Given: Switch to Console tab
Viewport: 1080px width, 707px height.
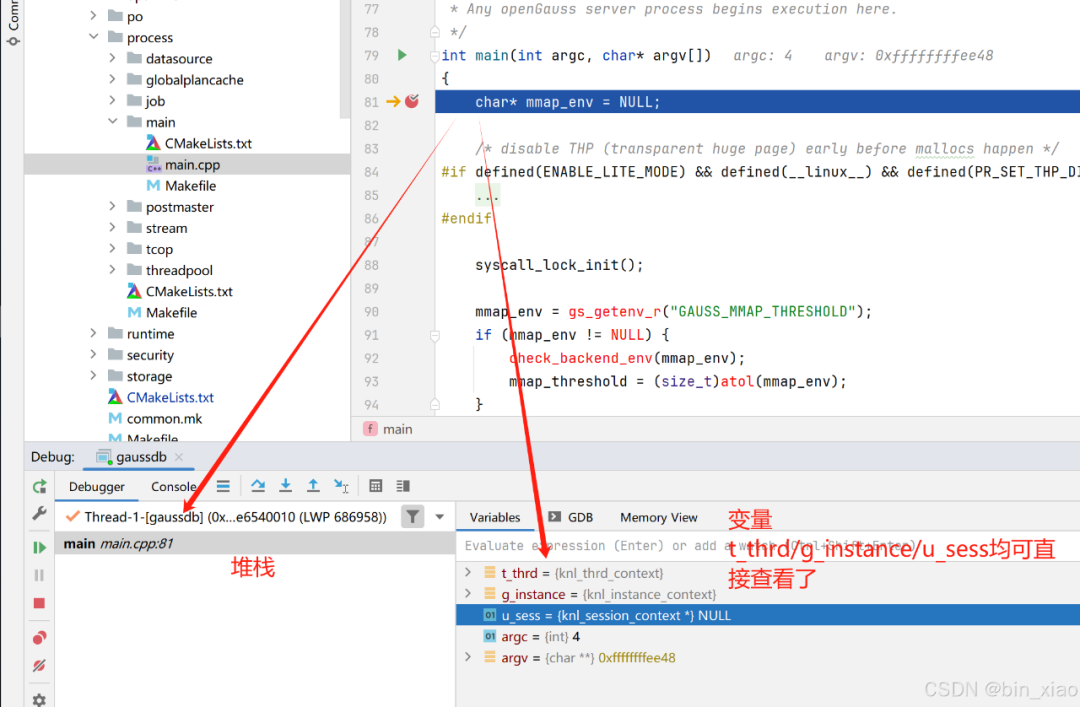Looking at the screenshot, I should pyautogui.click(x=174, y=486).
